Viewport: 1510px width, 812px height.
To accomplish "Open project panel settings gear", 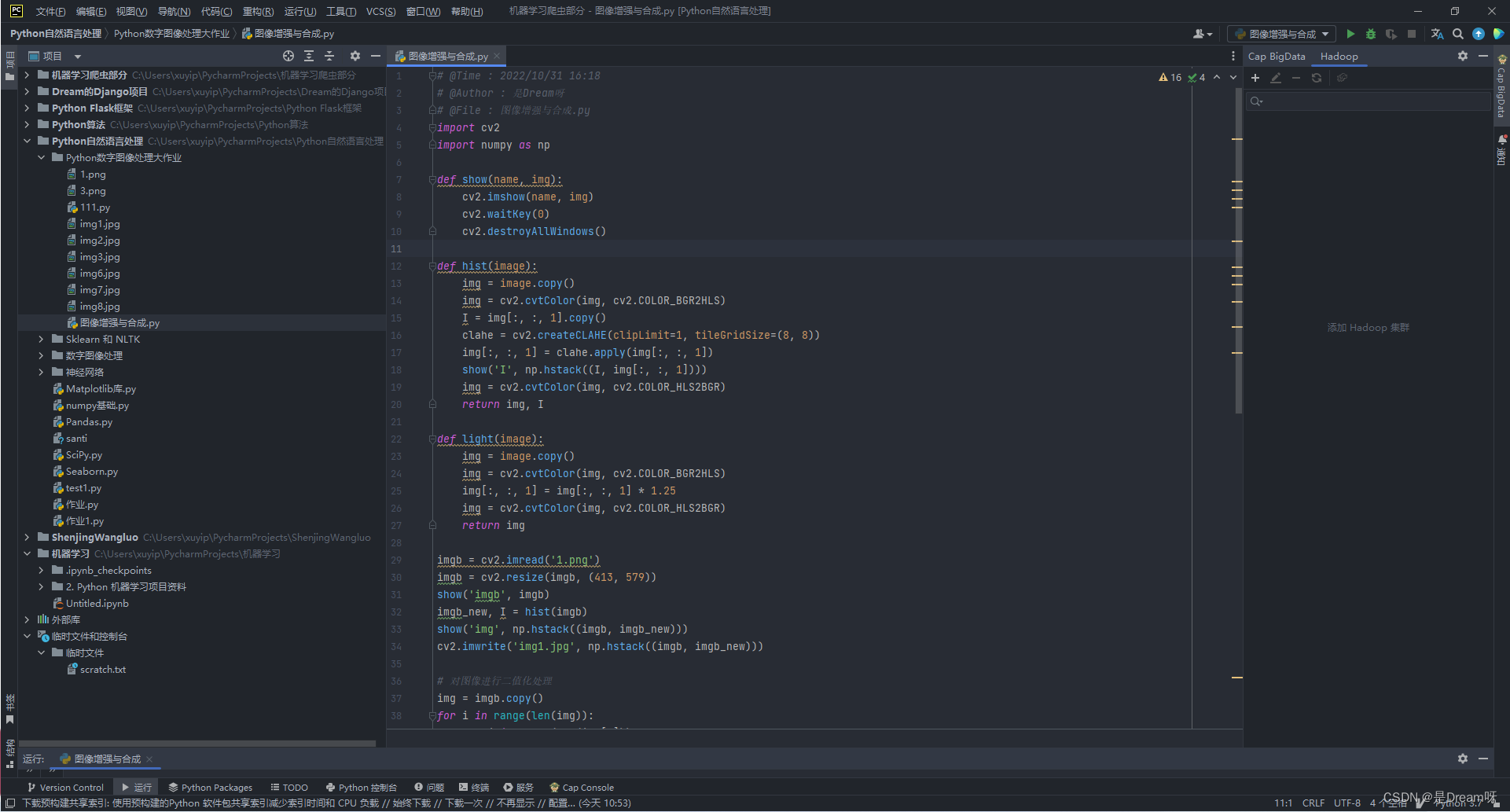I will [355, 56].
